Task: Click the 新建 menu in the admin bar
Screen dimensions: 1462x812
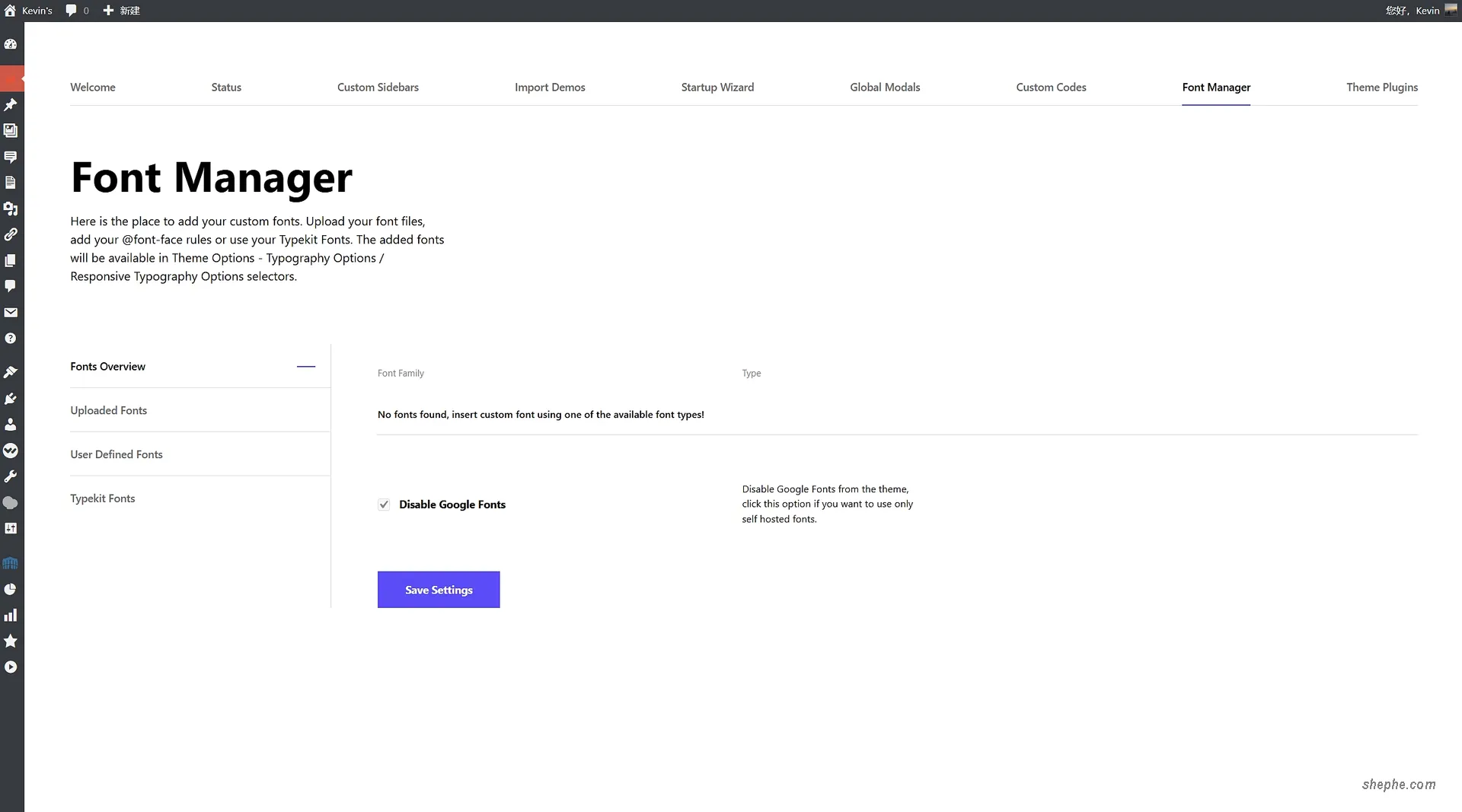Action: point(121,10)
